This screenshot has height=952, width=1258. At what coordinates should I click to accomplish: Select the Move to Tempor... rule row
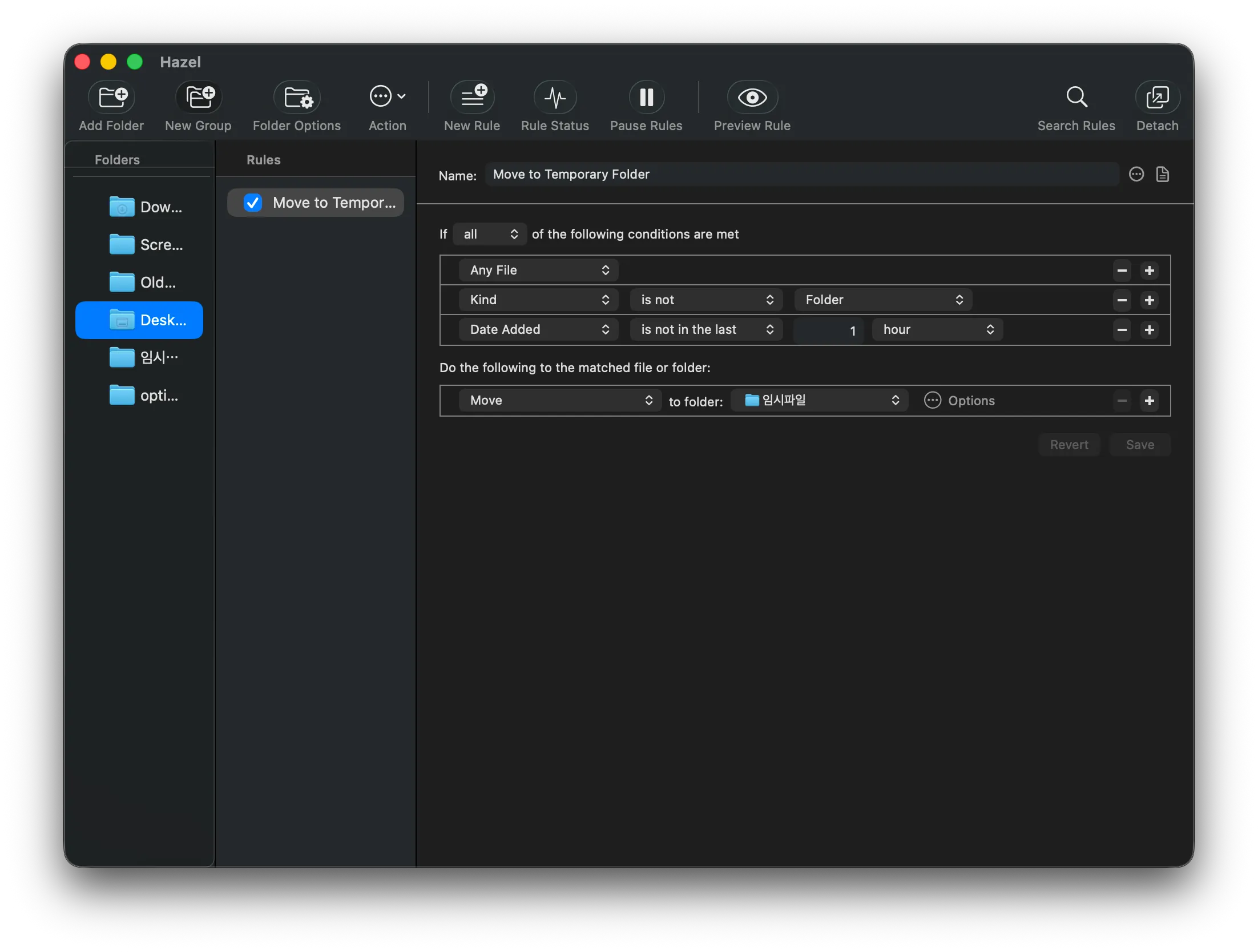click(x=316, y=203)
